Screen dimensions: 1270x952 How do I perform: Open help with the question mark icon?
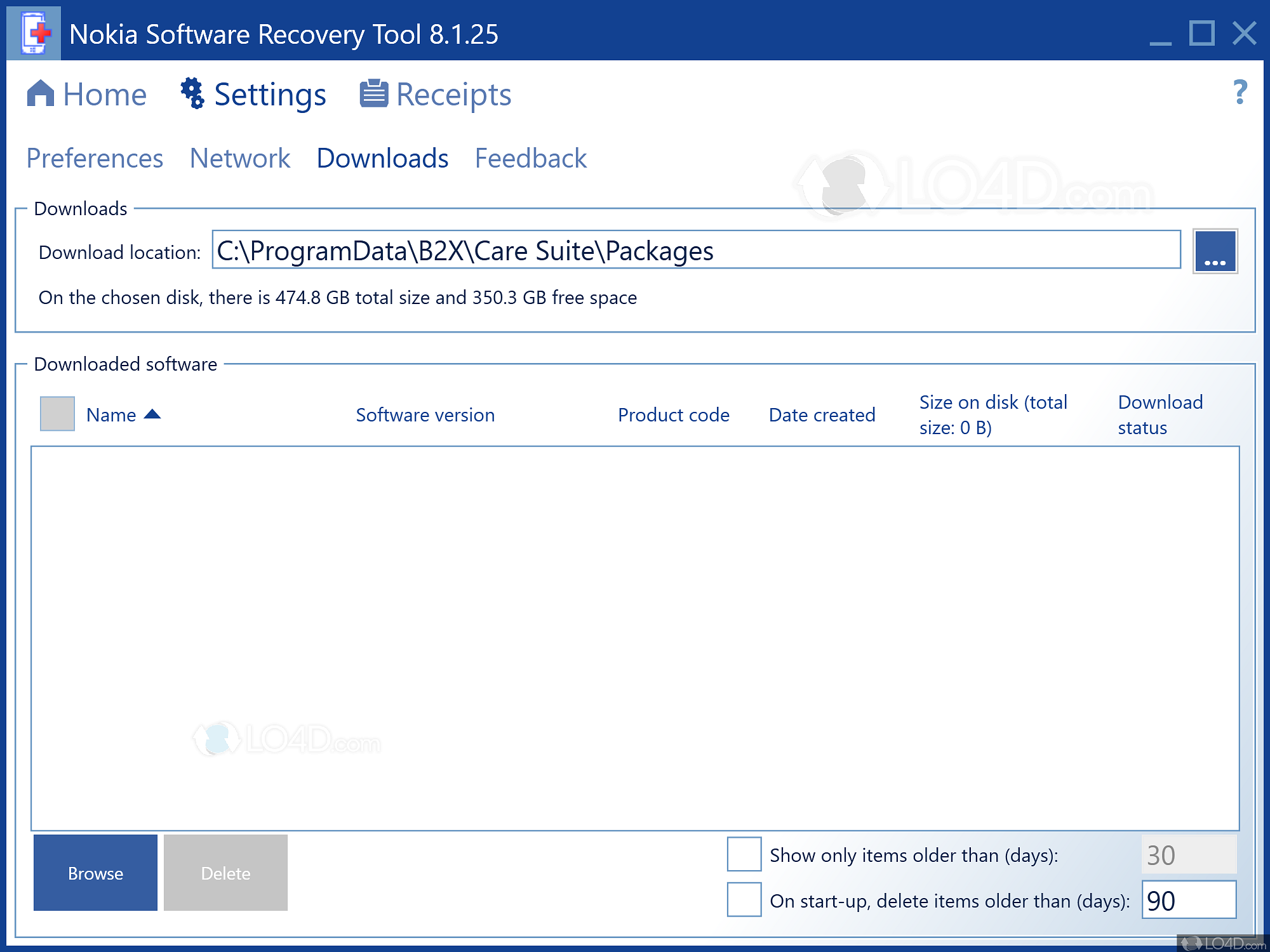coord(1239,93)
